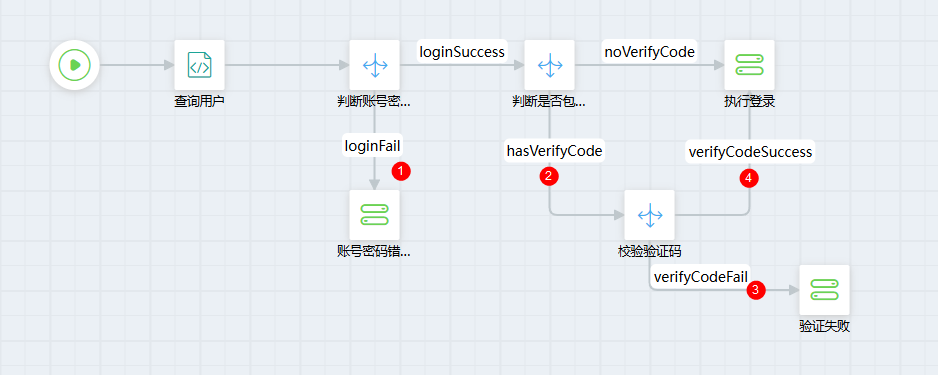
Task: Click the 执行登录 node caption
Action: point(750,102)
